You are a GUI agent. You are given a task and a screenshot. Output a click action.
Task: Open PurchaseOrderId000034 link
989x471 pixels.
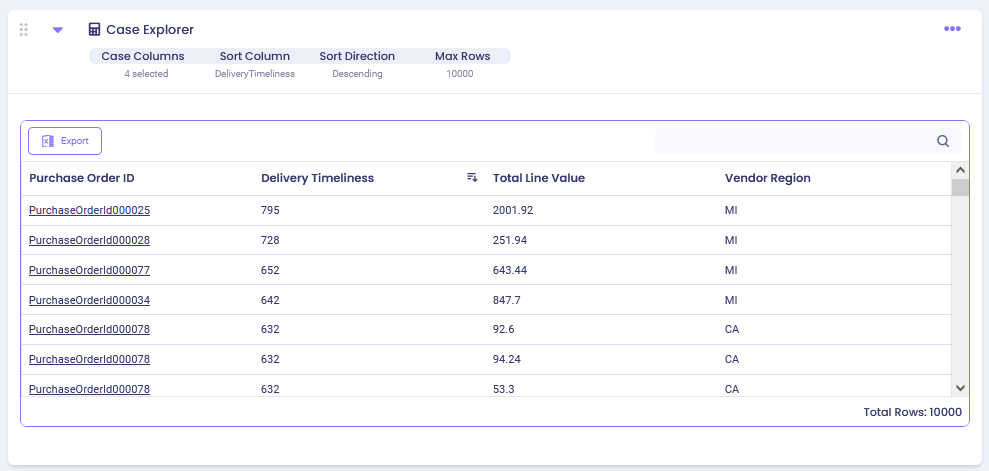click(89, 300)
